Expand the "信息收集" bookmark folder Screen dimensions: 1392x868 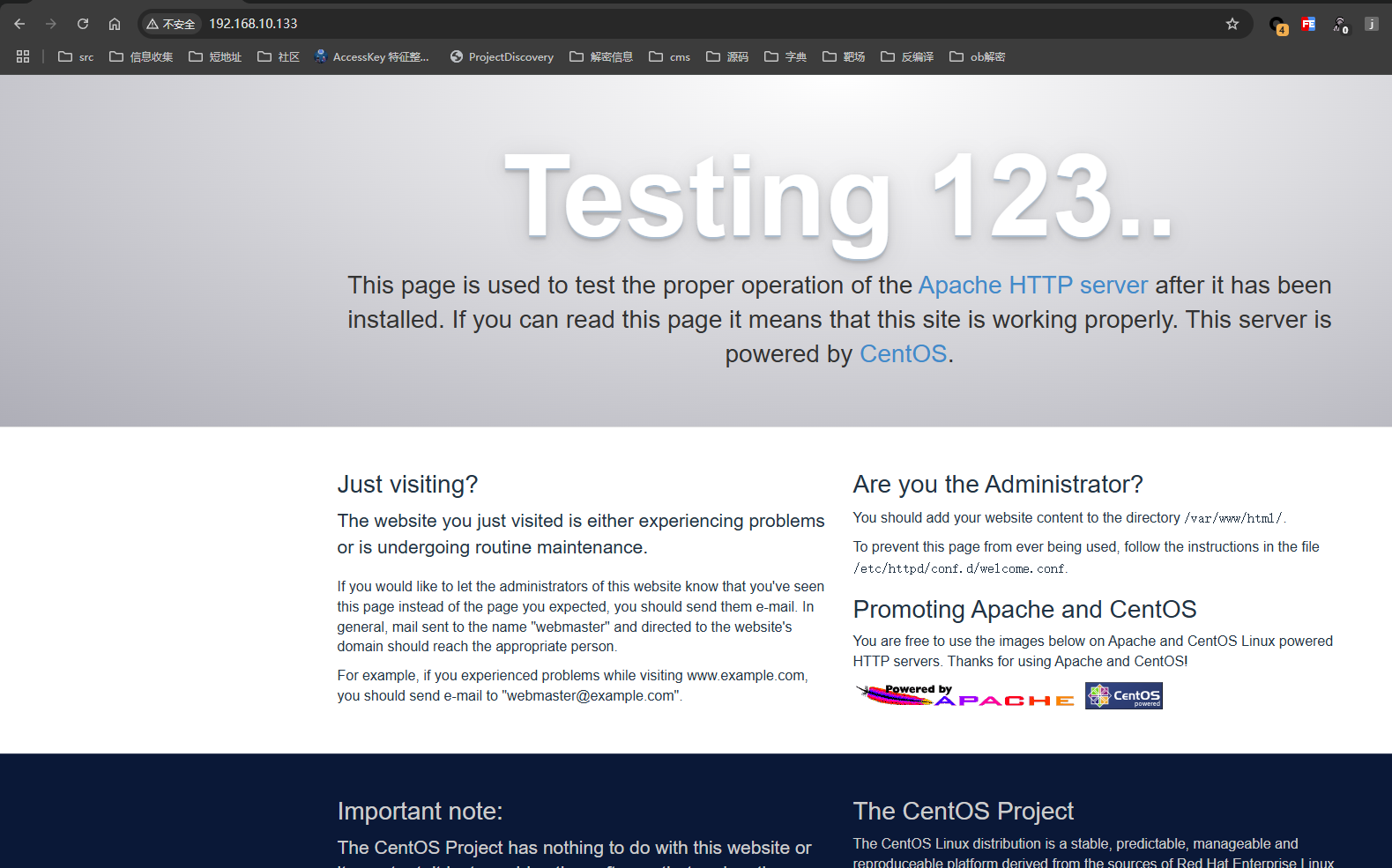pos(141,56)
